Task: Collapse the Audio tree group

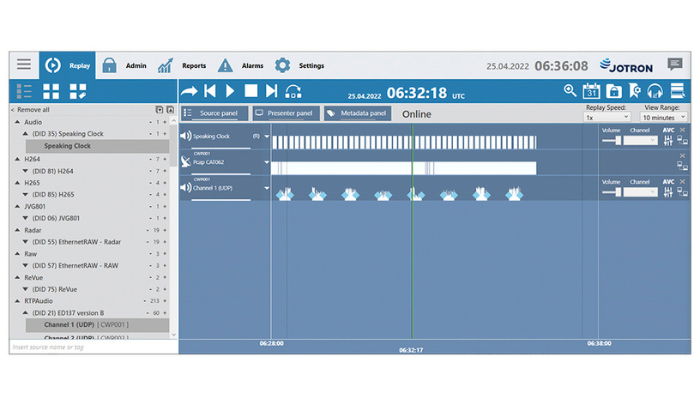Action: tap(17, 122)
